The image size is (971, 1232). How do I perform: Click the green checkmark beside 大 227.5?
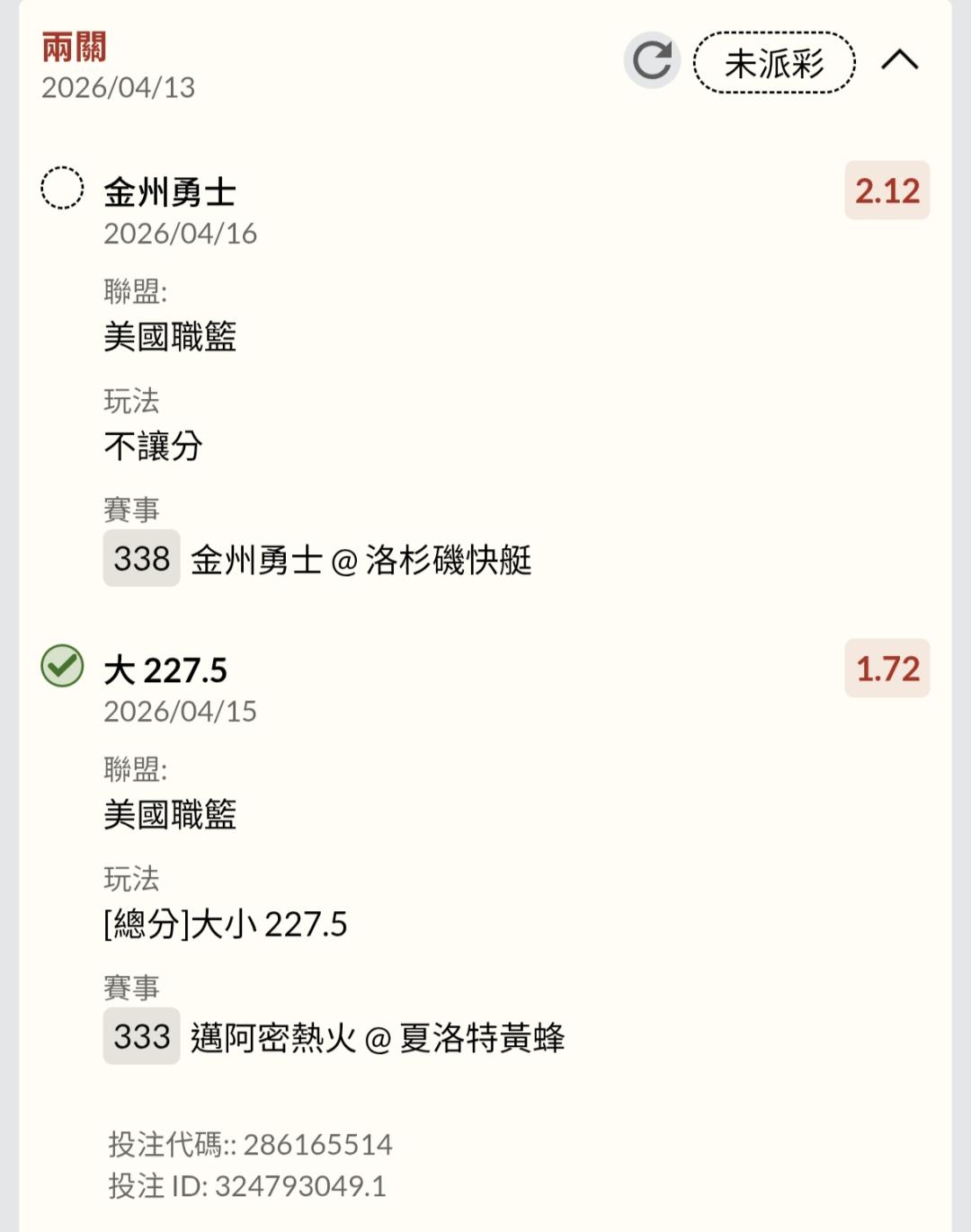coord(62,667)
